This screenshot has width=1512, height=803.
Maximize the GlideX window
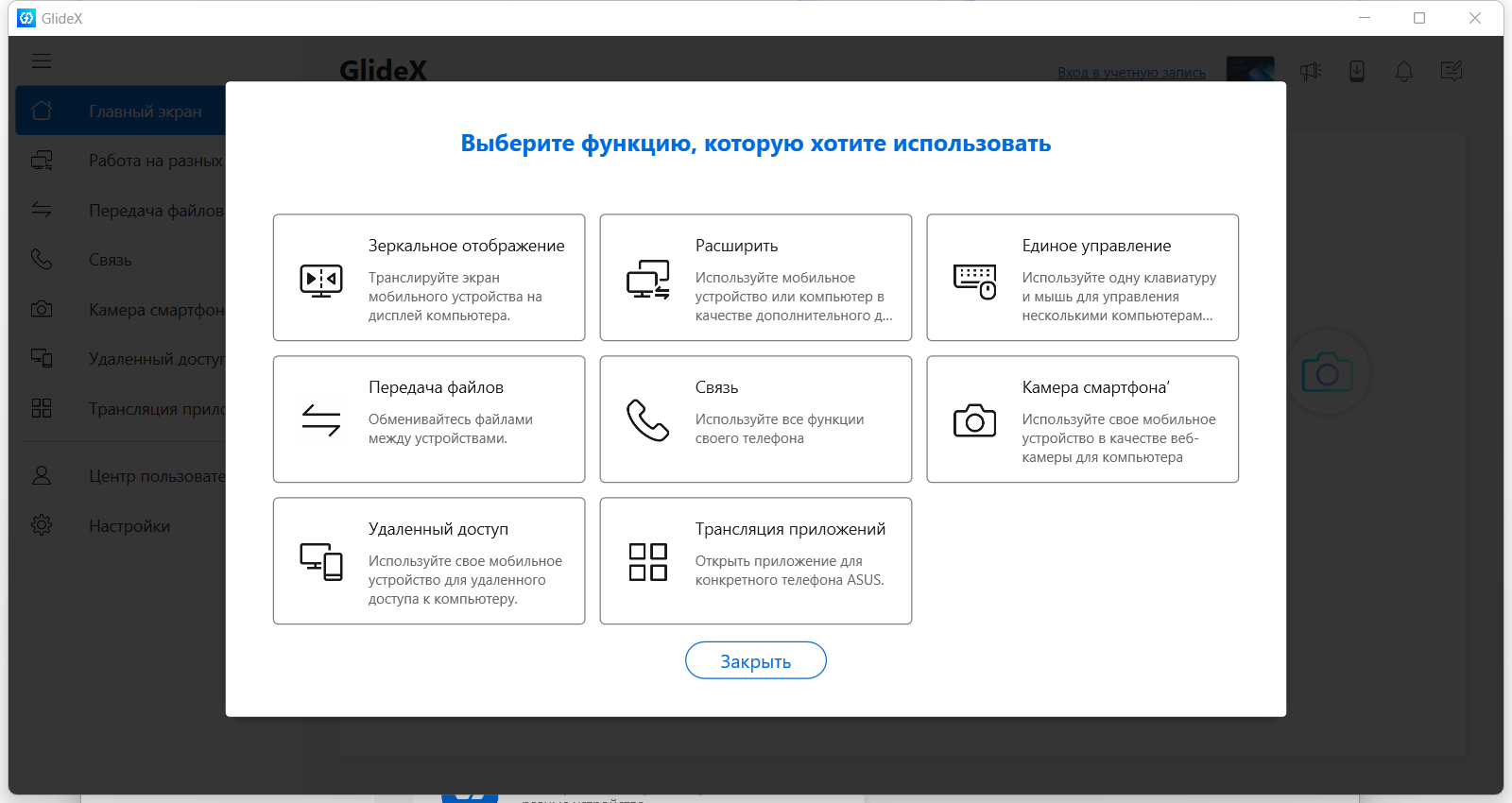(x=1419, y=18)
